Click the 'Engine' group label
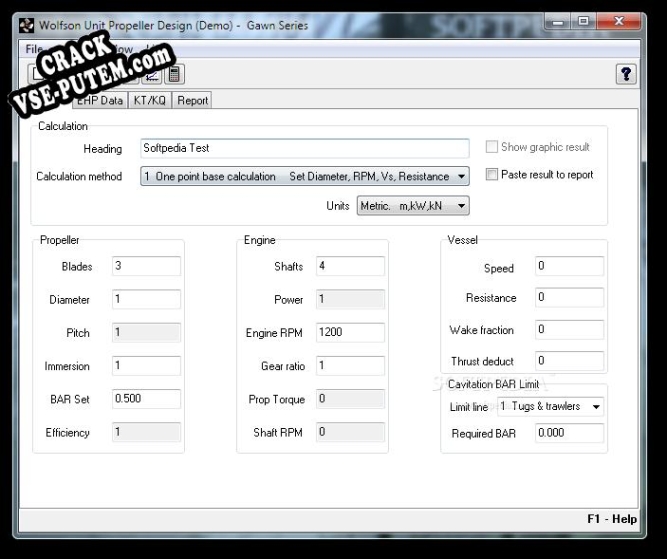 (259, 240)
